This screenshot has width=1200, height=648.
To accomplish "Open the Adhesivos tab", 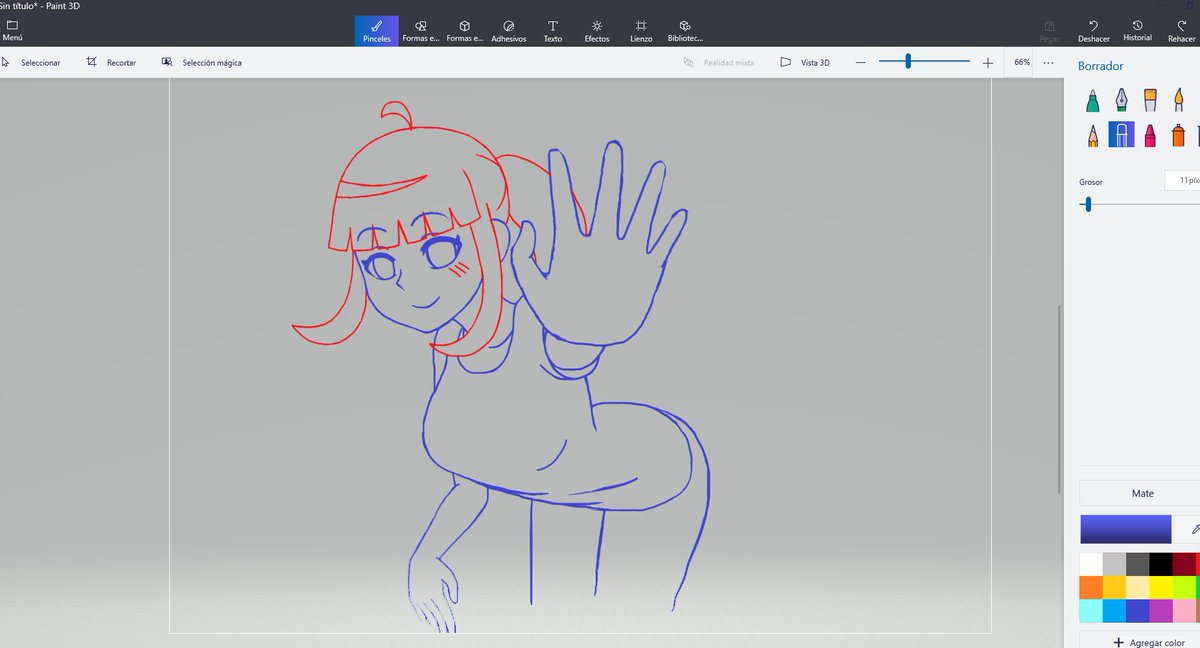I will coord(509,31).
